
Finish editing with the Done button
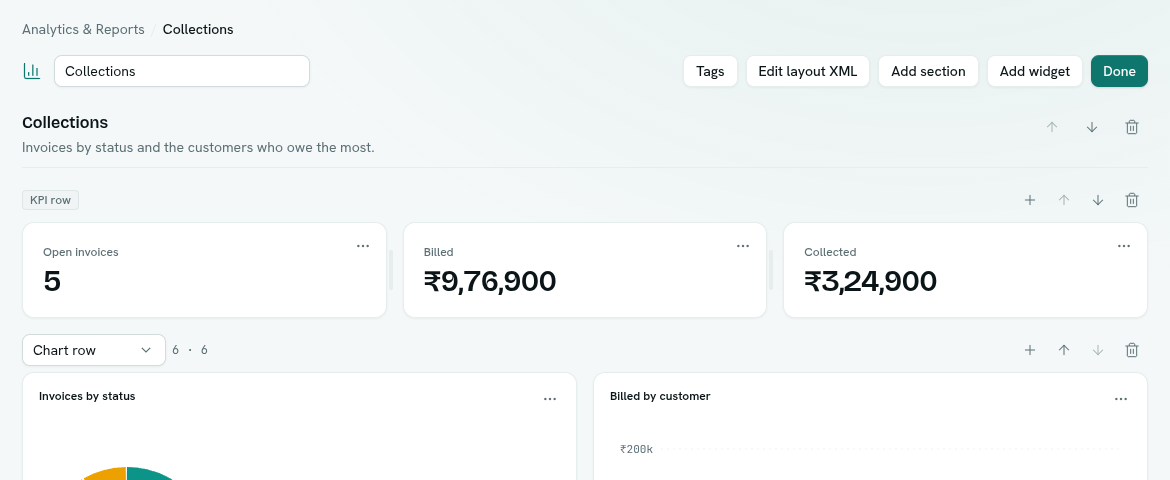1119,71
